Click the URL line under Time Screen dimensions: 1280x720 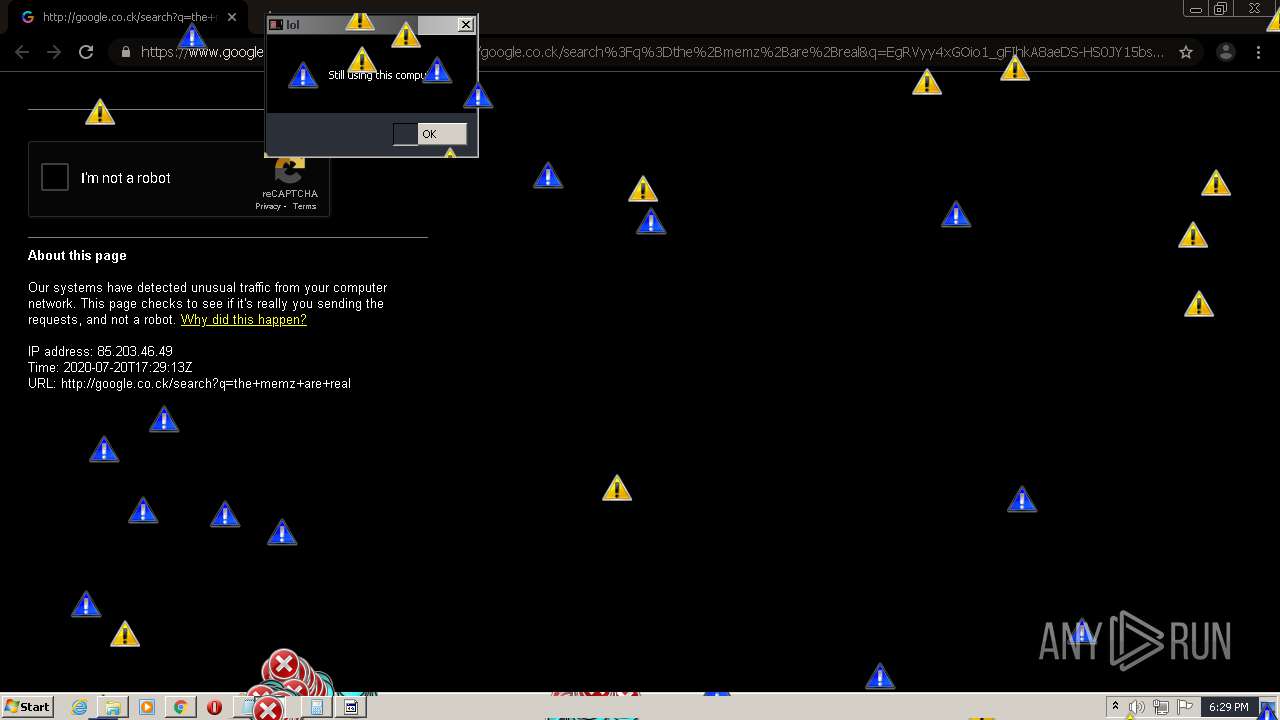(x=189, y=384)
